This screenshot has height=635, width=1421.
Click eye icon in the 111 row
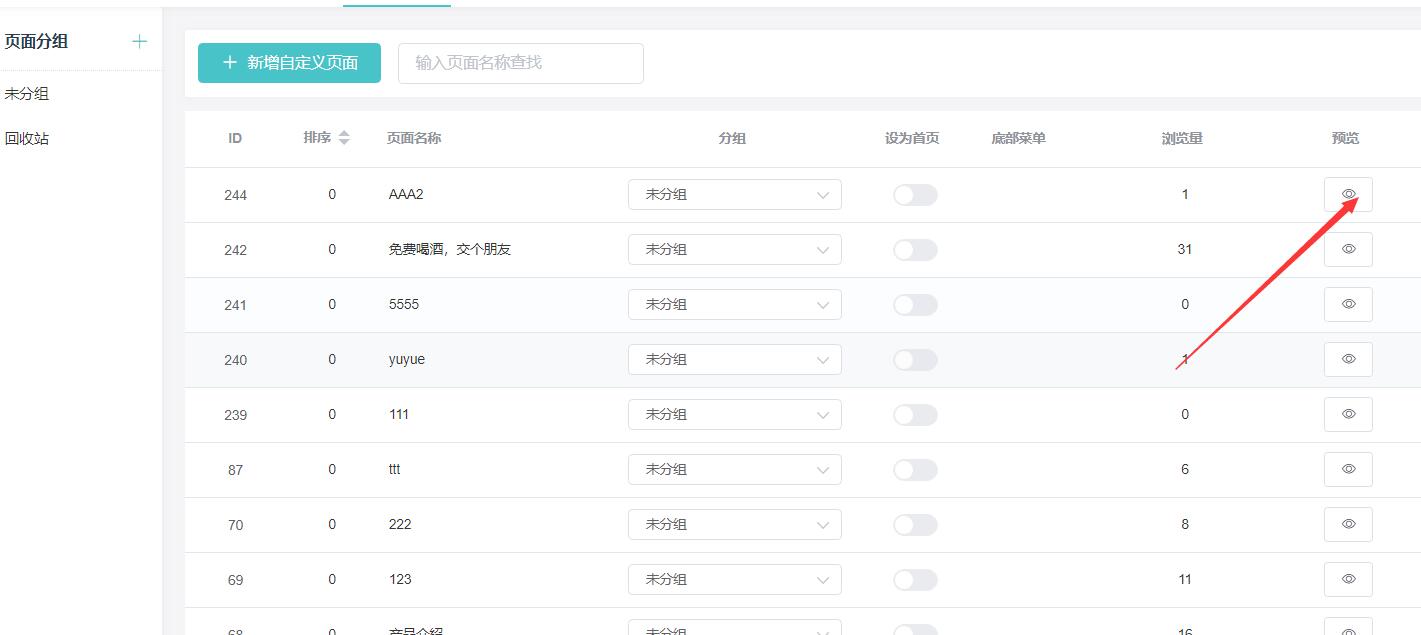(x=1348, y=414)
